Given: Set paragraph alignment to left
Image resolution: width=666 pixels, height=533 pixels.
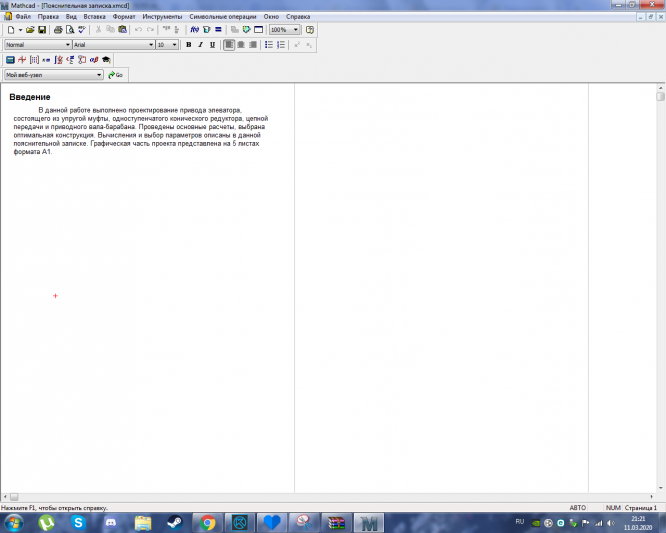Looking at the screenshot, I should click(x=229, y=45).
